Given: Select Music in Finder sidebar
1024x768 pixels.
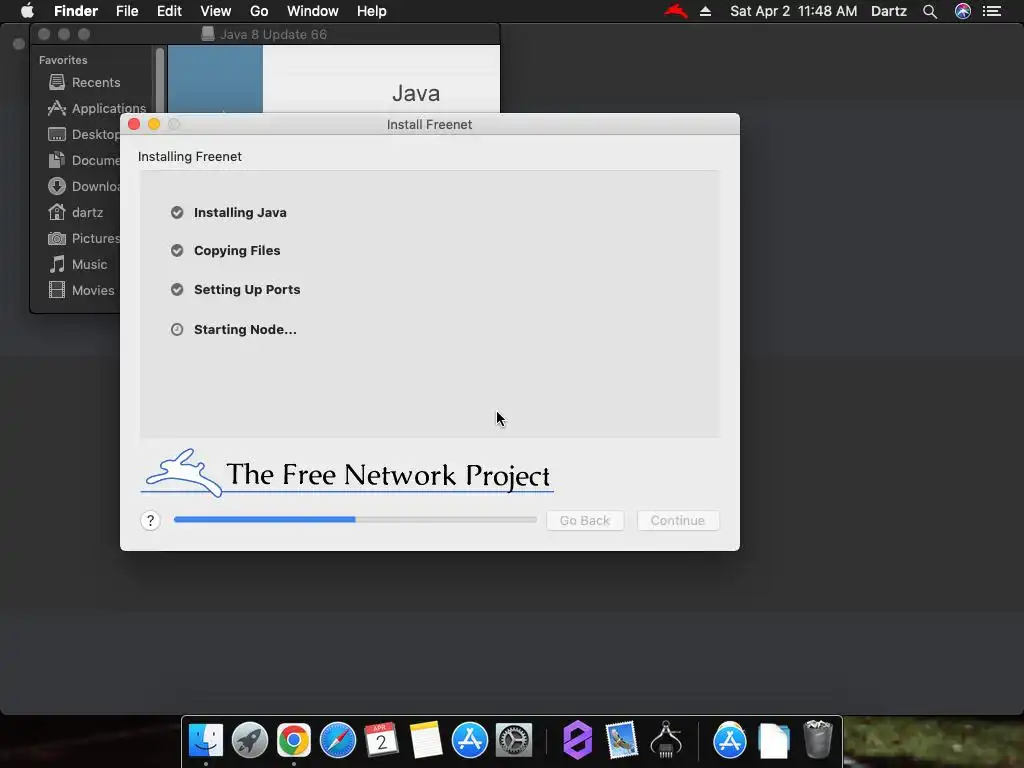Looking at the screenshot, I should [x=78, y=264].
